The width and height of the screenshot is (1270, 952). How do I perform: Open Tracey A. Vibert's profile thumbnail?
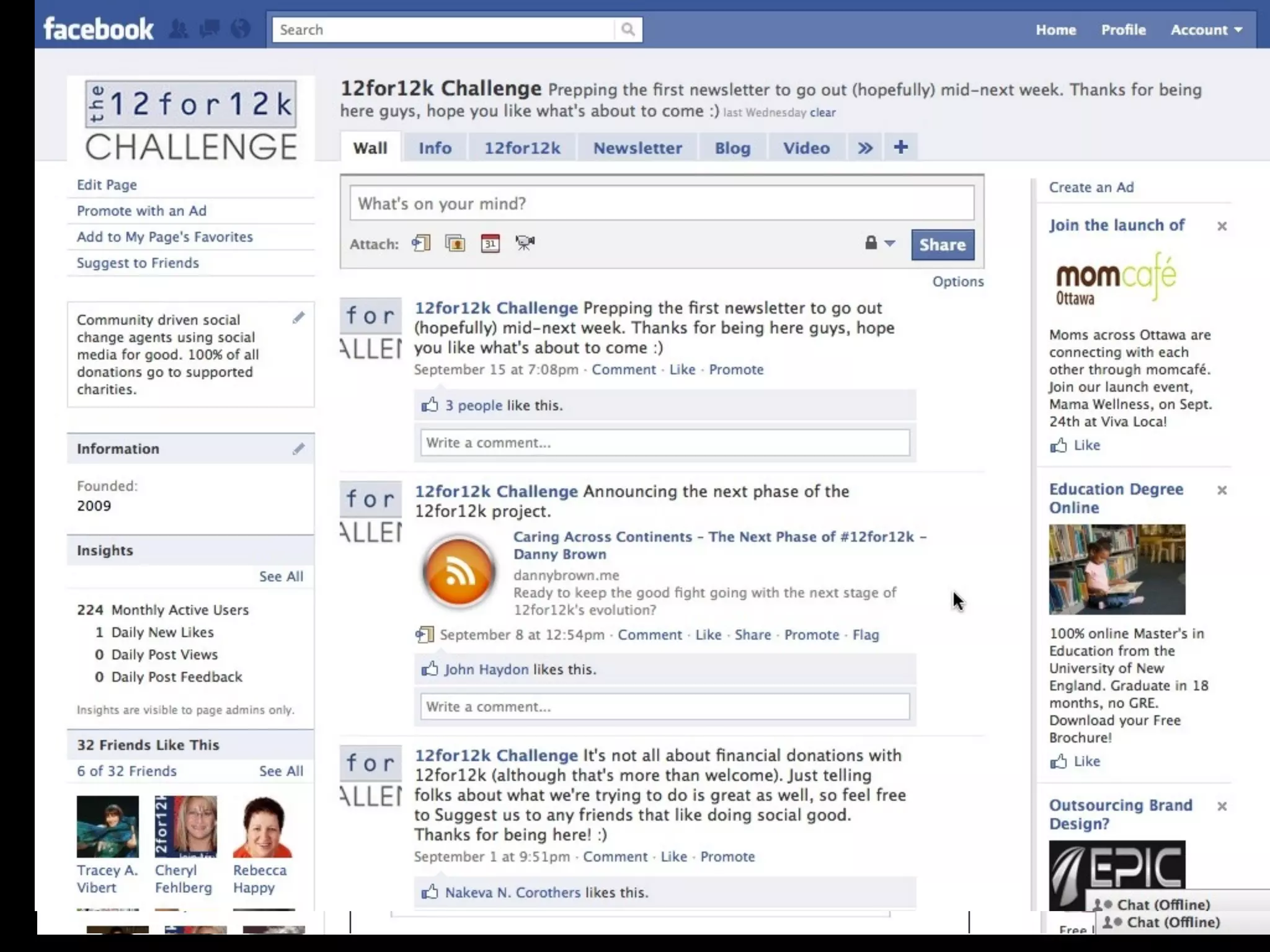[x=108, y=827]
